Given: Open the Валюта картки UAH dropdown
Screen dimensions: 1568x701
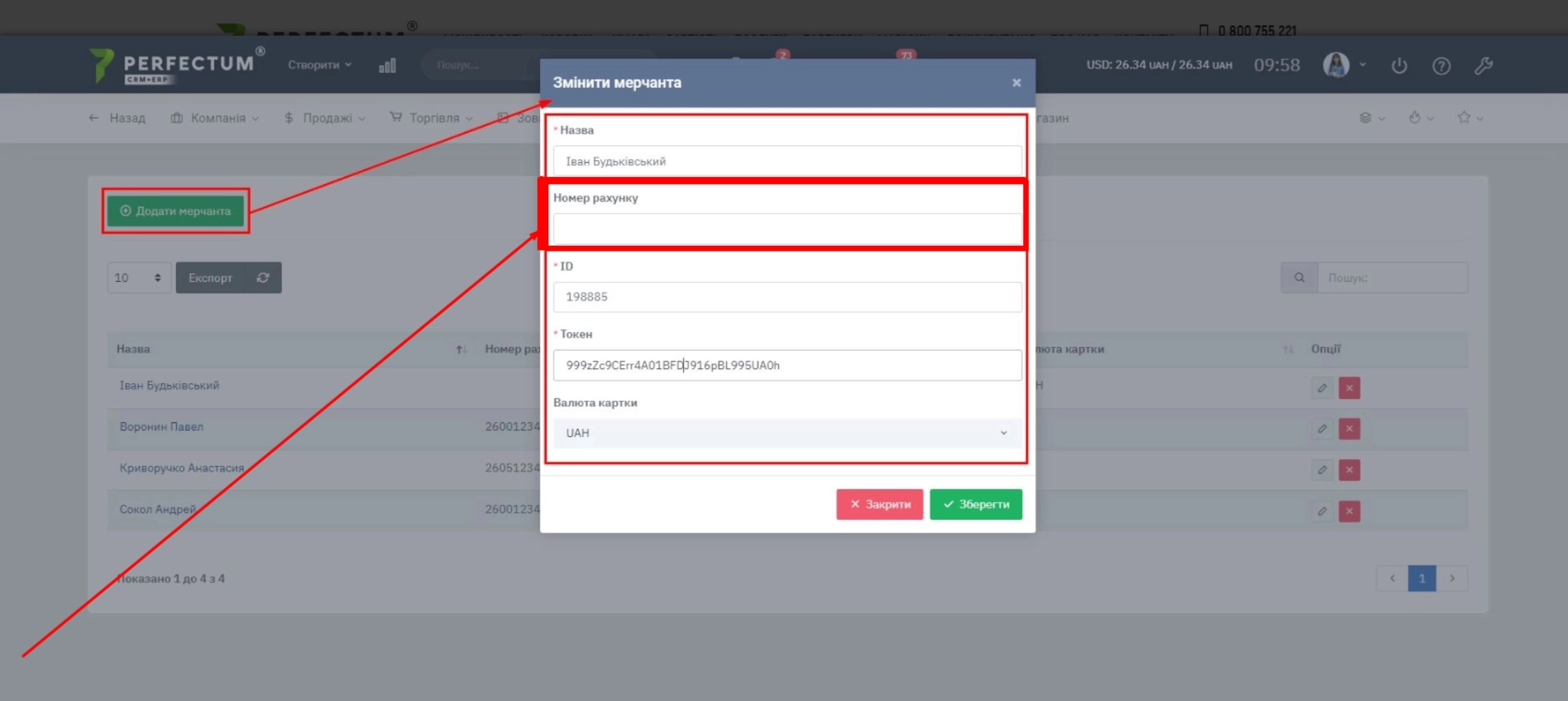Looking at the screenshot, I should pyautogui.click(x=787, y=433).
